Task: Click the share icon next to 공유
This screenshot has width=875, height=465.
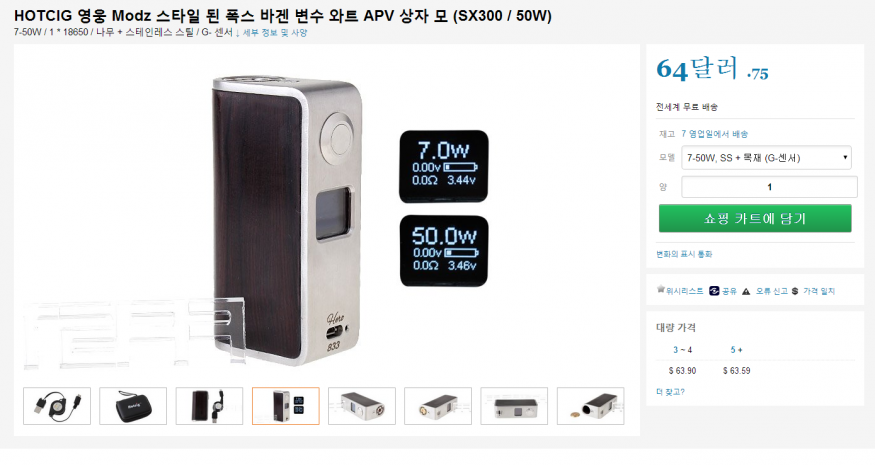Action: [714, 291]
